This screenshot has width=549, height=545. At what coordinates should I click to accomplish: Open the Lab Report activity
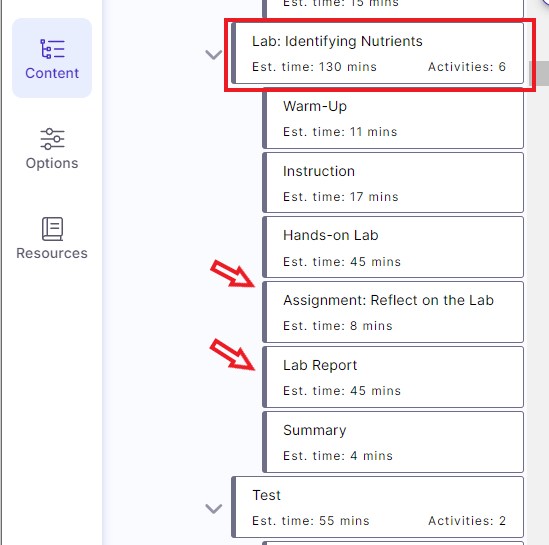coord(393,377)
